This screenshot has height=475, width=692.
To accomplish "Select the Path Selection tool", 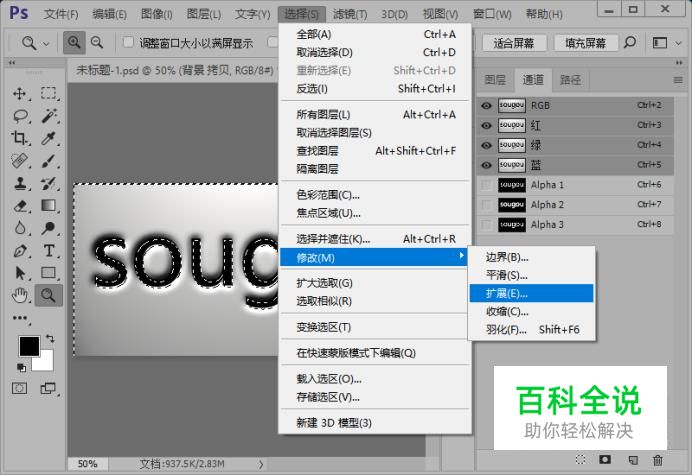I will (19, 273).
